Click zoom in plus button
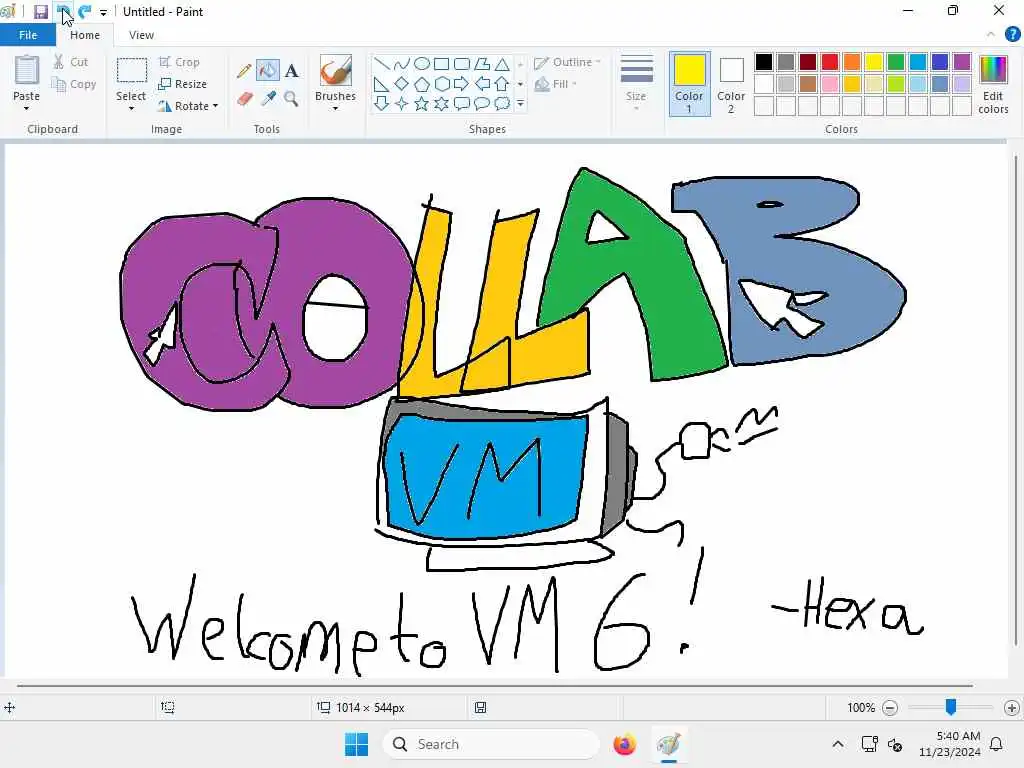 click(1012, 707)
